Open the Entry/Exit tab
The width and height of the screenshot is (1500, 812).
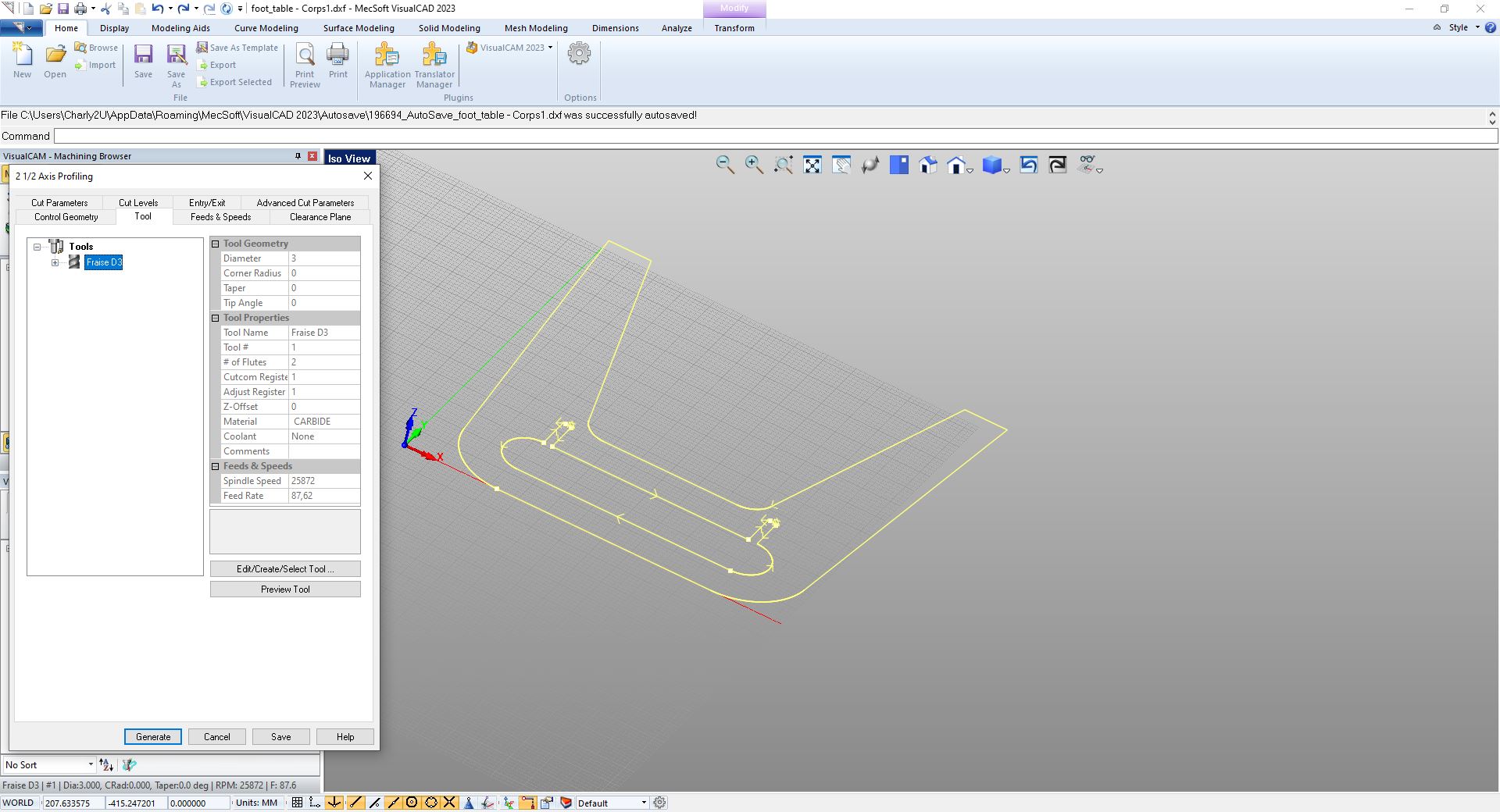point(207,202)
